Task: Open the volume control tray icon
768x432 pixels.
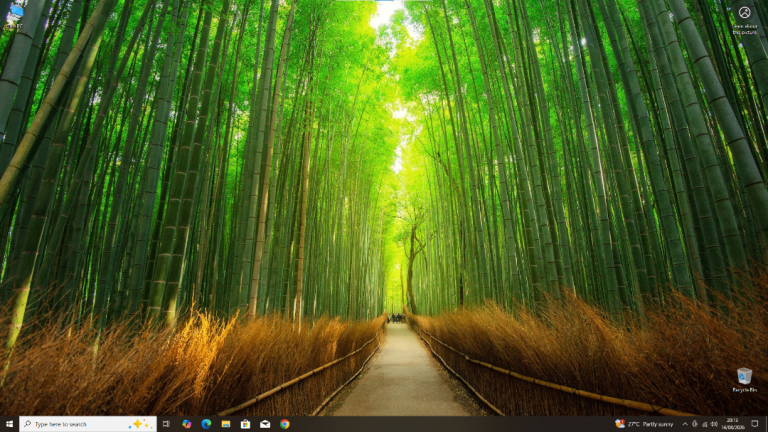Action: pos(714,424)
